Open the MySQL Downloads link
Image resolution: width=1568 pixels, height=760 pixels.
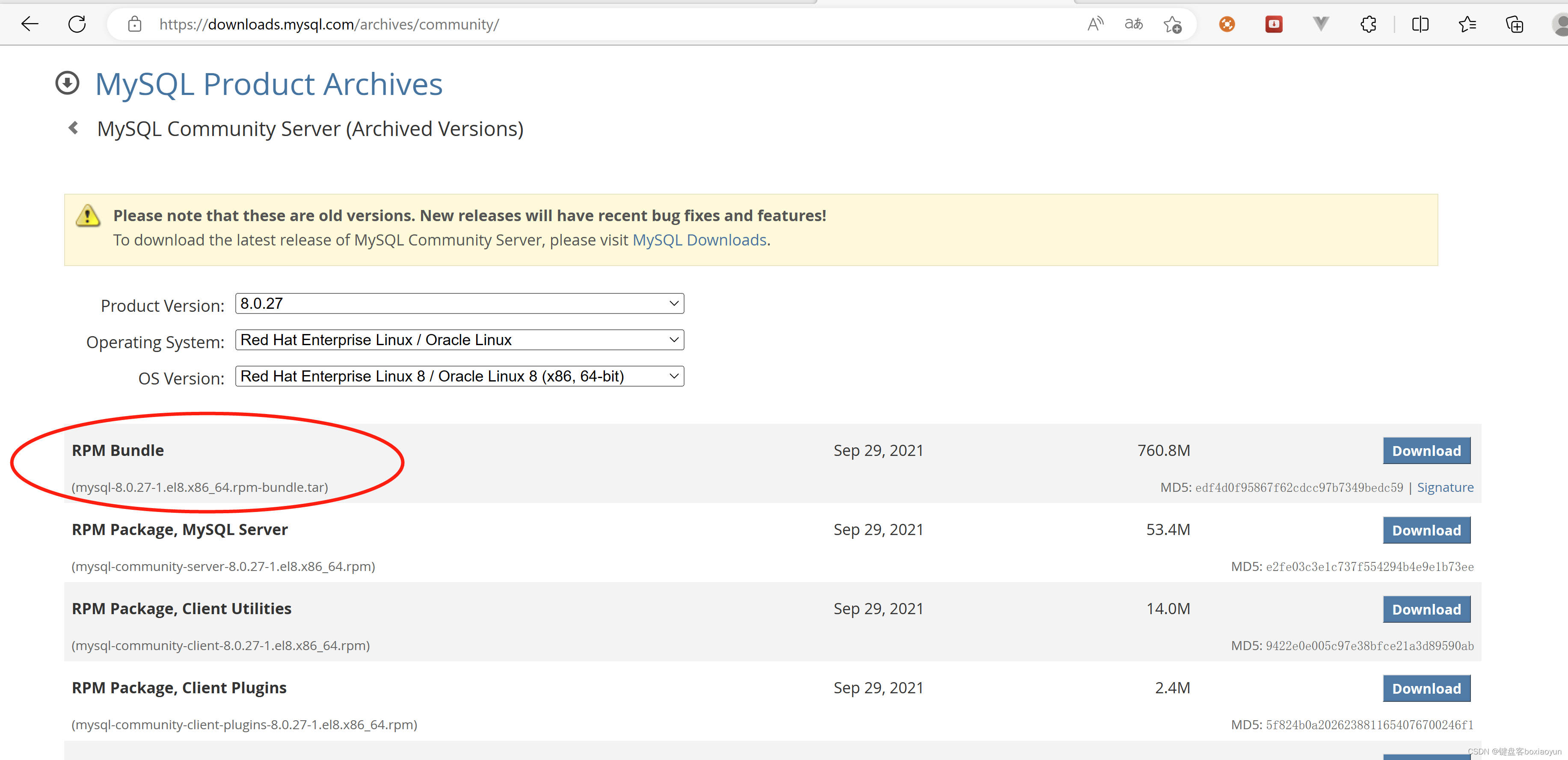tap(700, 240)
